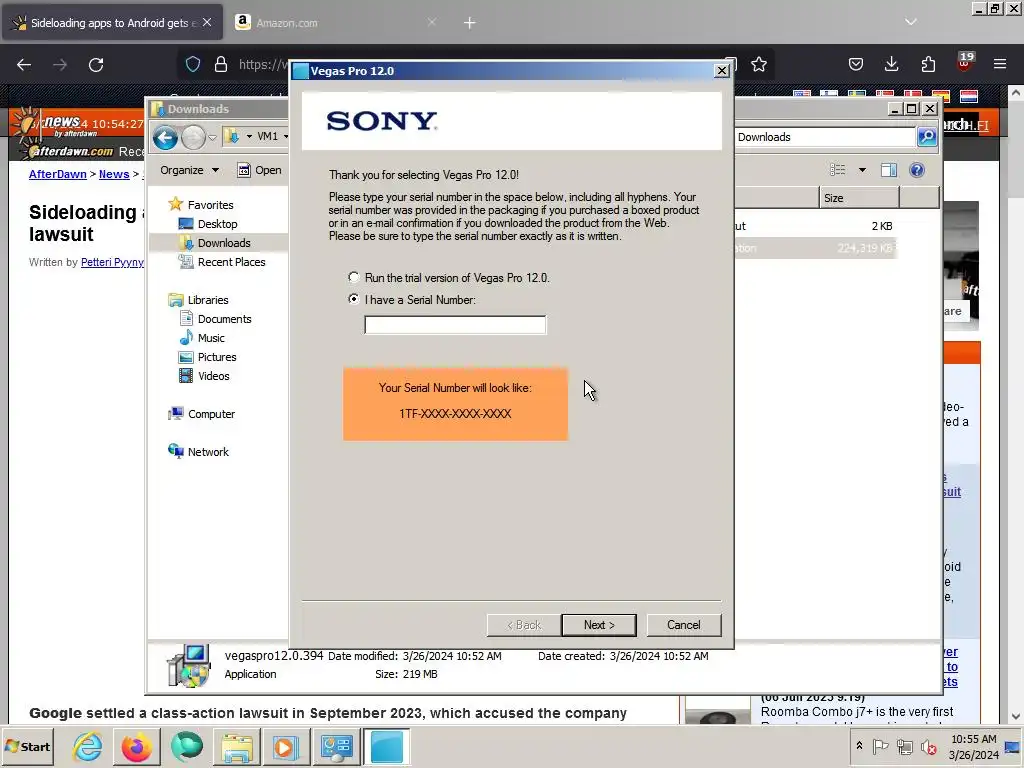Open recent pages dropdown beside Explorer forward button

tap(212, 138)
